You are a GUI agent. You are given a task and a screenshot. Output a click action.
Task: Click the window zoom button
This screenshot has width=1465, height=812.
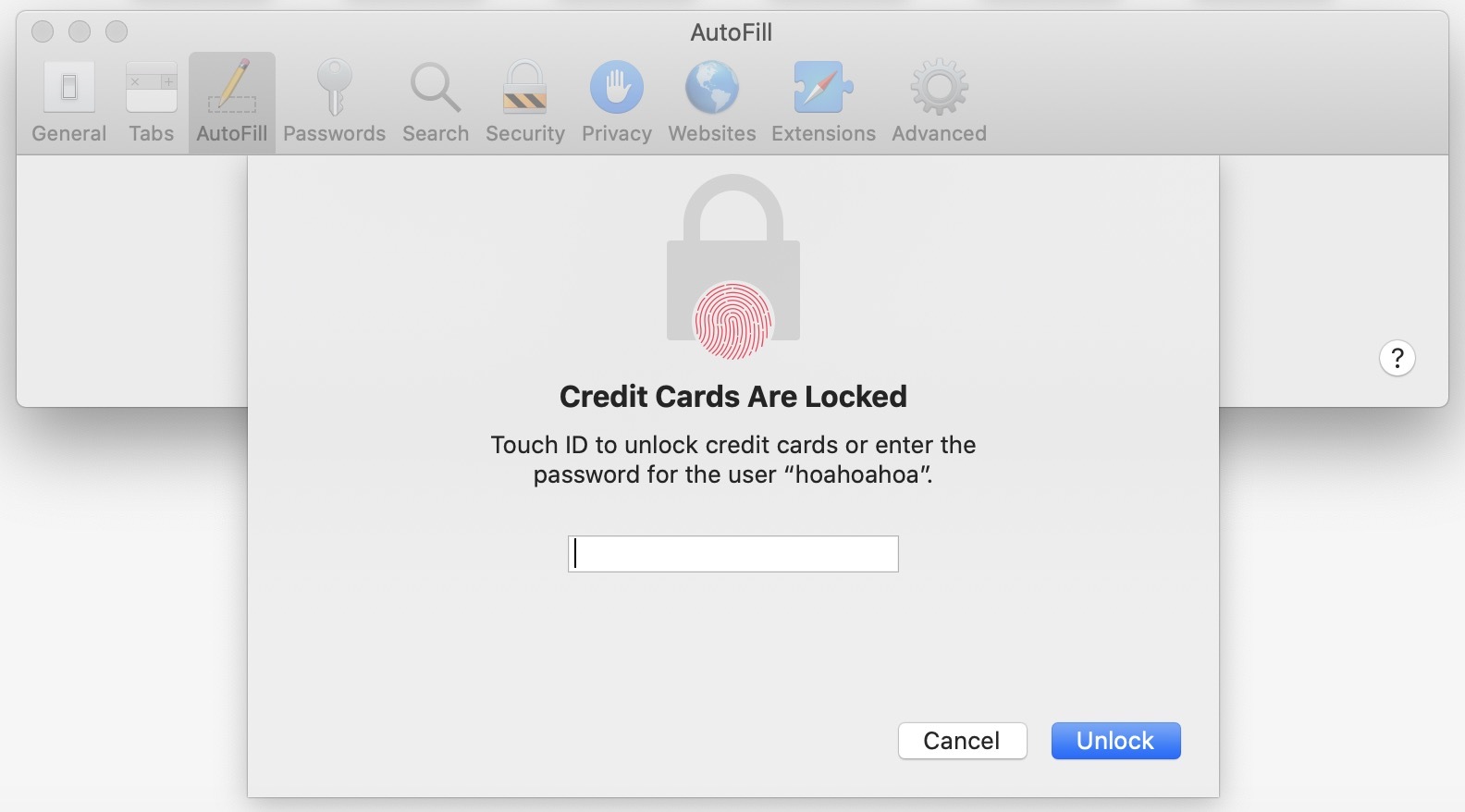pyautogui.click(x=117, y=32)
